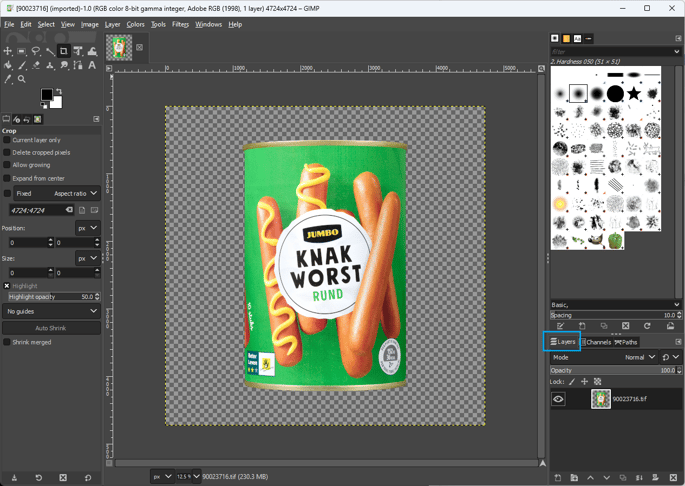Open the Filters menu
The width and height of the screenshot is (685, 486).
(x=180, y=24)
